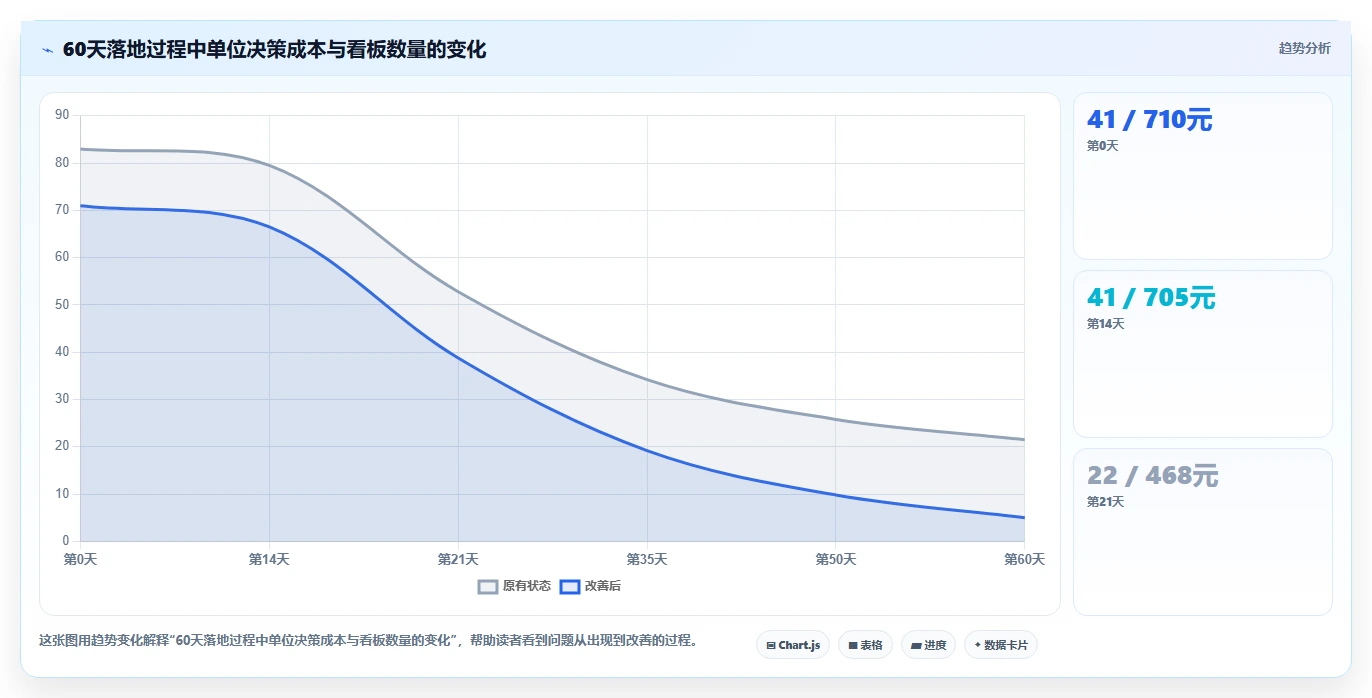Open the 41 / 710元 data card

click(1203, 176)
